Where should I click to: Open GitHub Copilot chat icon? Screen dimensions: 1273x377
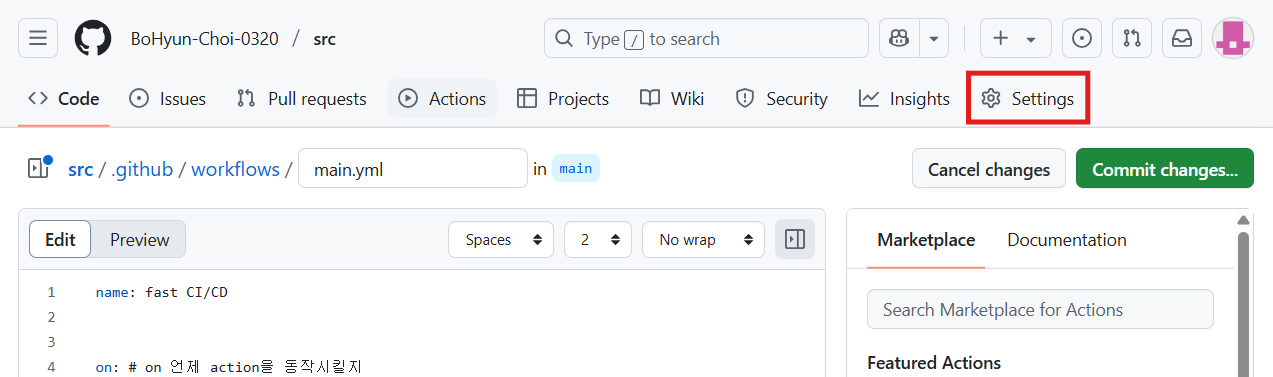(899, 39)
